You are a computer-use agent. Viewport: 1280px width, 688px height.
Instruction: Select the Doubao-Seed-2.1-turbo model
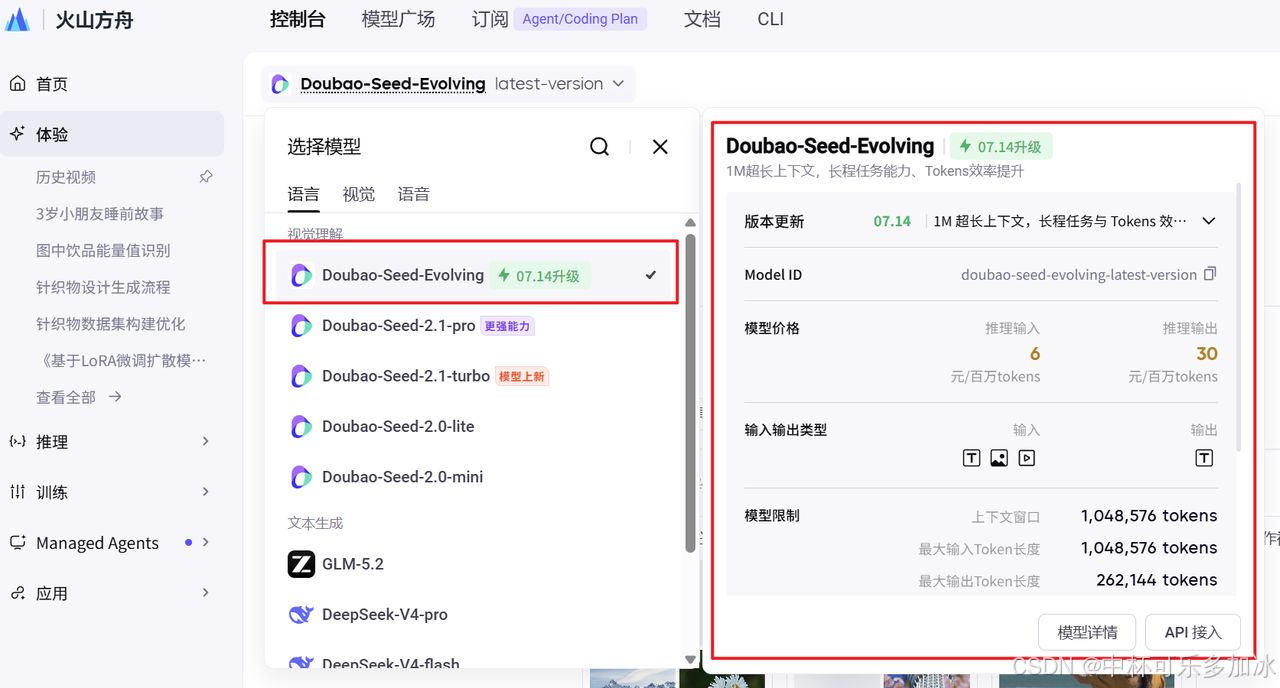pos(474,376)
